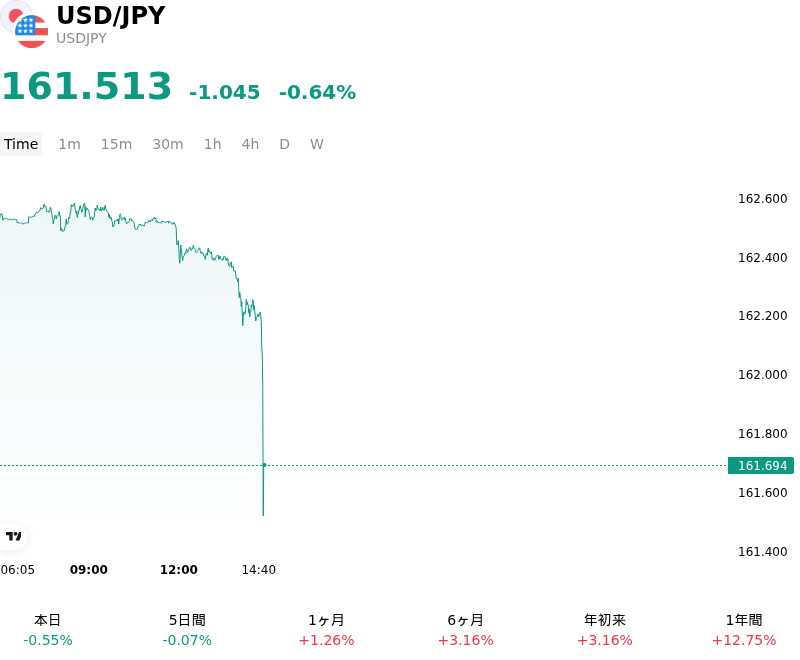Click the USD/JPY title link

coord(111,16)
